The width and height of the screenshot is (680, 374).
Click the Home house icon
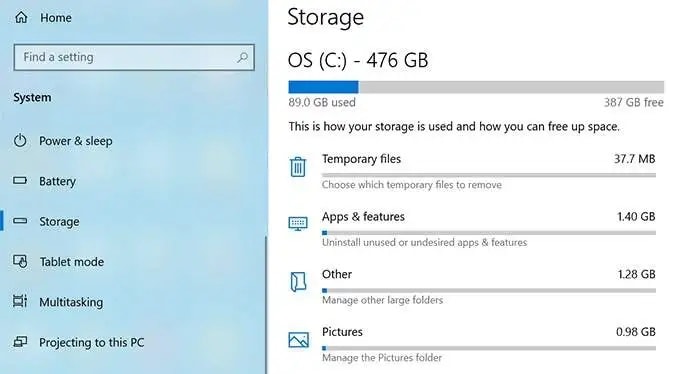[21, 17]
